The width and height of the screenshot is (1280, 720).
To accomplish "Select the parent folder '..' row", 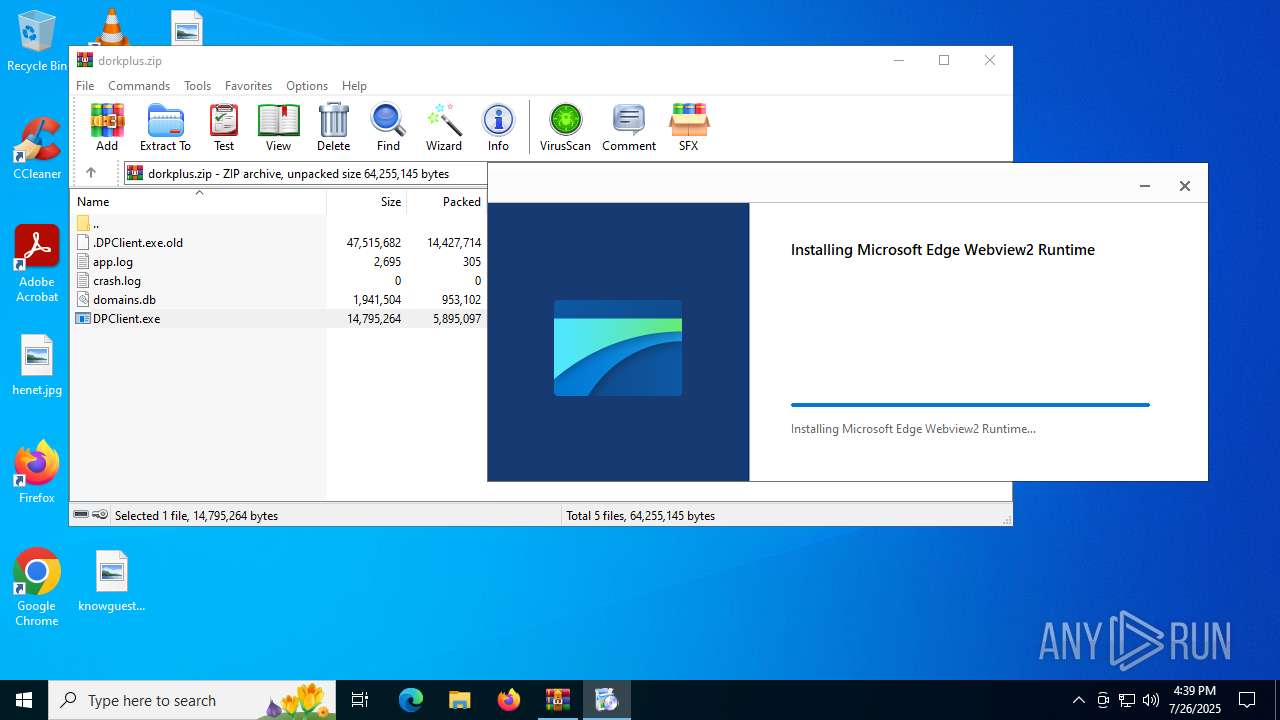I will (279, 223).
